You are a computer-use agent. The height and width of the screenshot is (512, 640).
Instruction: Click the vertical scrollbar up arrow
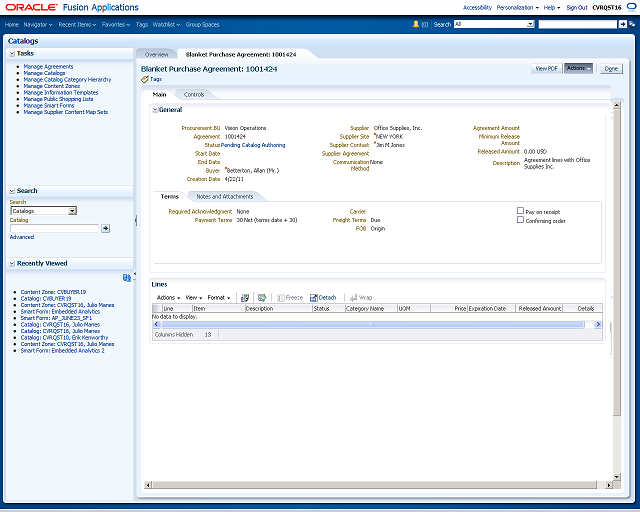tap(617, 105)
